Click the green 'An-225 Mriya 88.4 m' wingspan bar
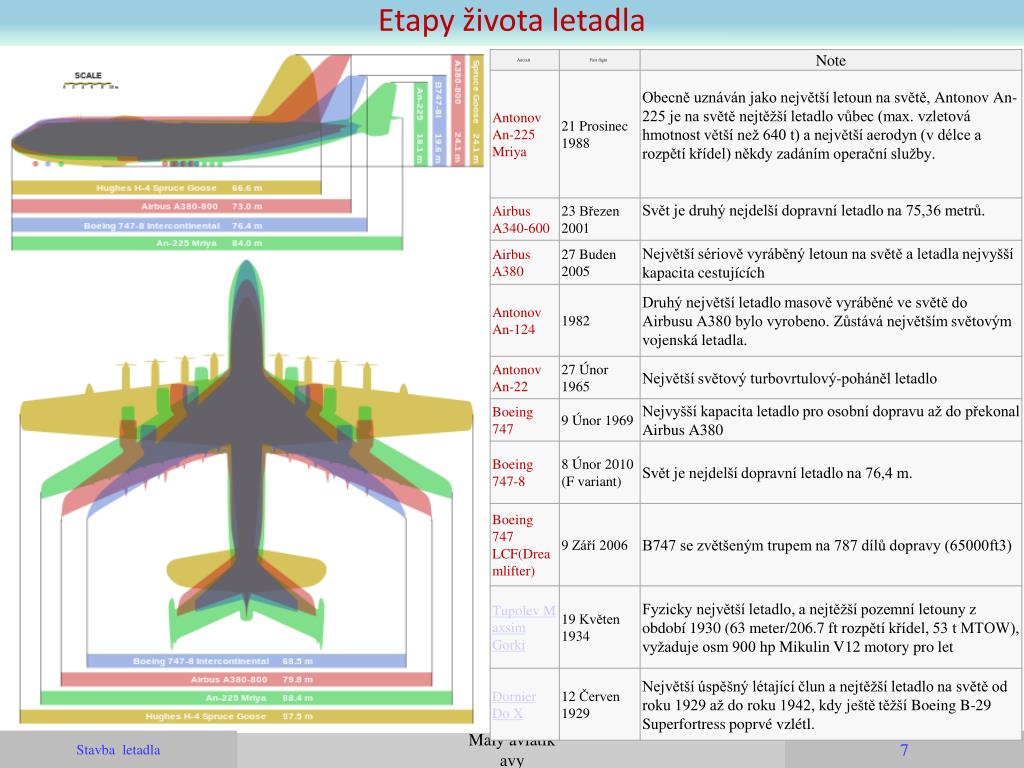 click(x=246, y=697)
